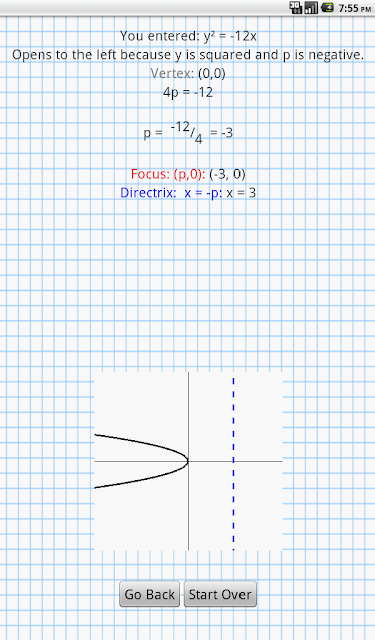Click the blue Directrix: x = -p label

[x=171, y=193]
